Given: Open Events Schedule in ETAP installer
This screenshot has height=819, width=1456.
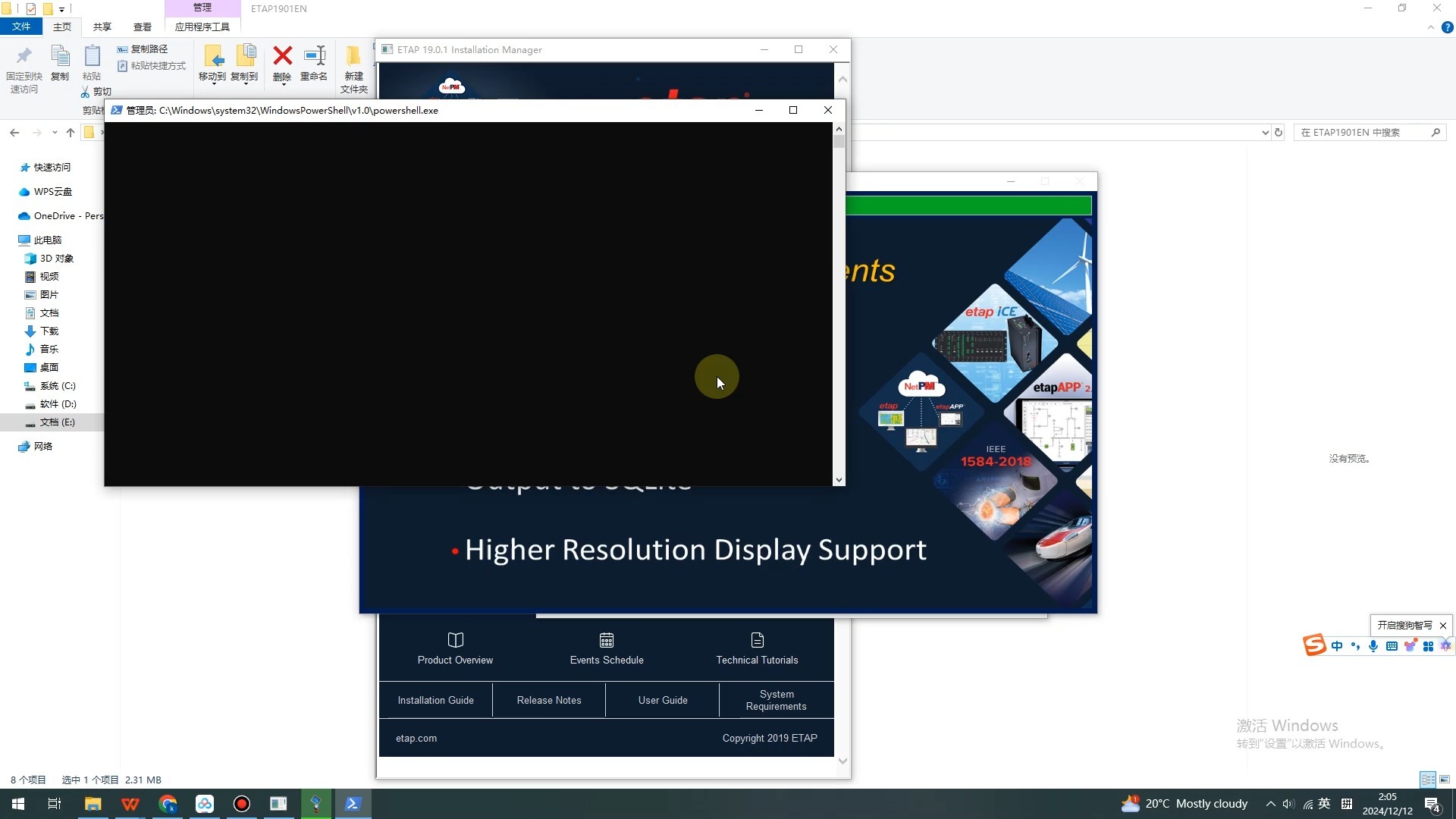Looking at the screenshot, I should click(607, 649).
